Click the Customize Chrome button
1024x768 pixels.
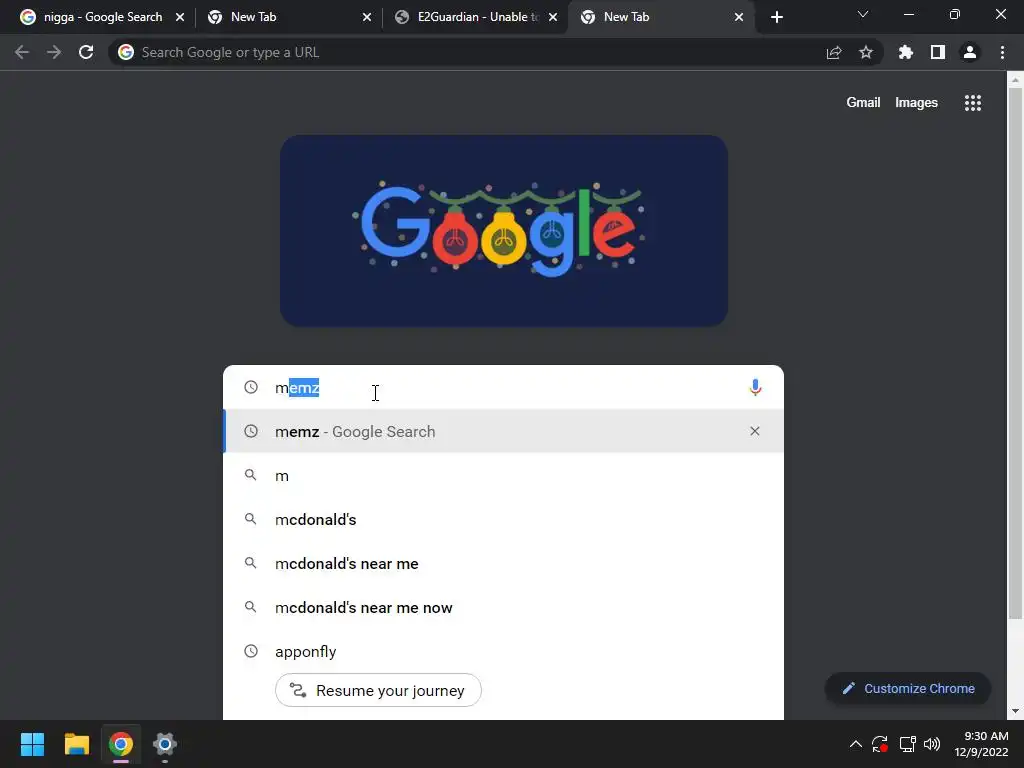908,688
